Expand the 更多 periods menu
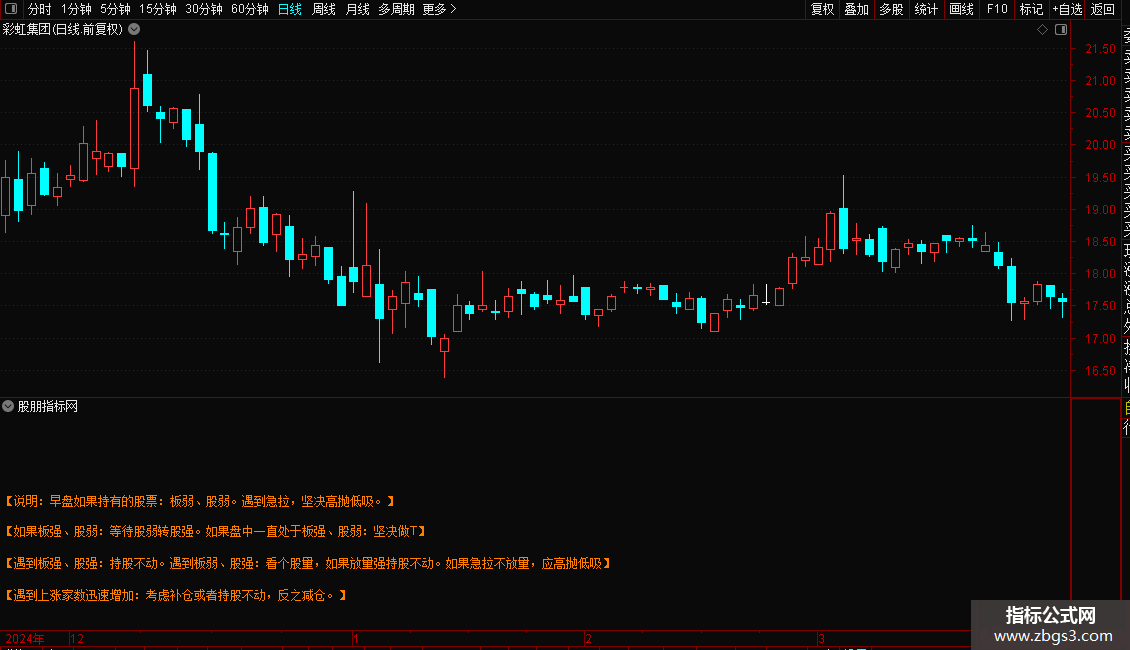1130x650 pixels. coord(440,9)
